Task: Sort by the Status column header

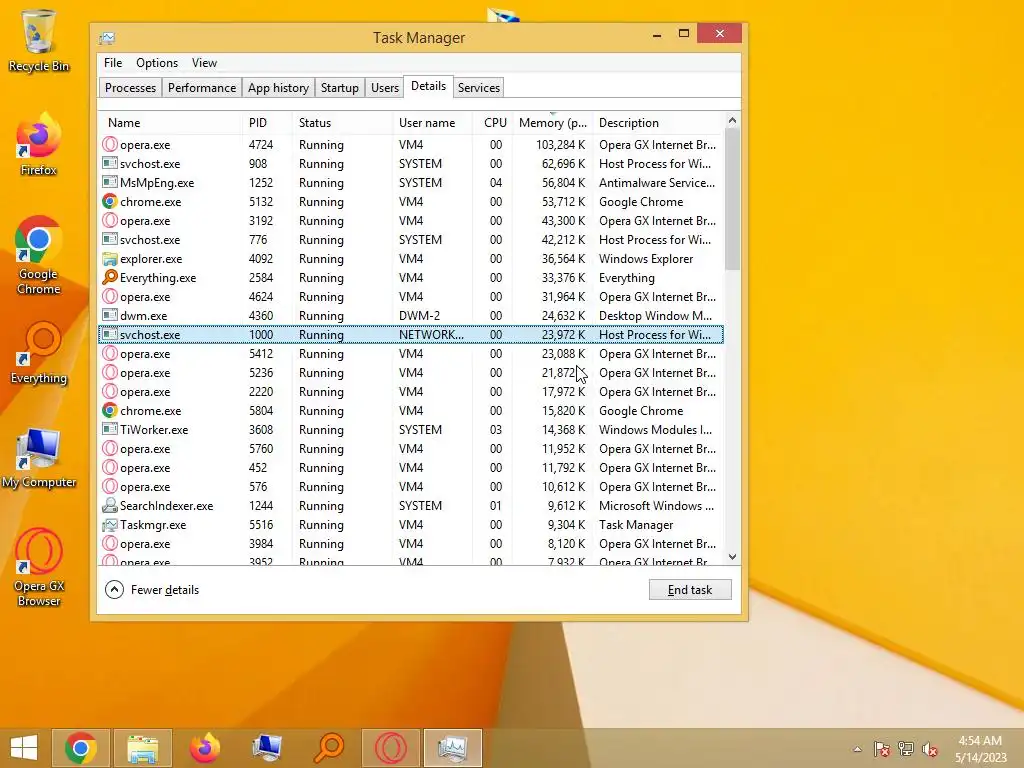Action: (x=342, y=123)
